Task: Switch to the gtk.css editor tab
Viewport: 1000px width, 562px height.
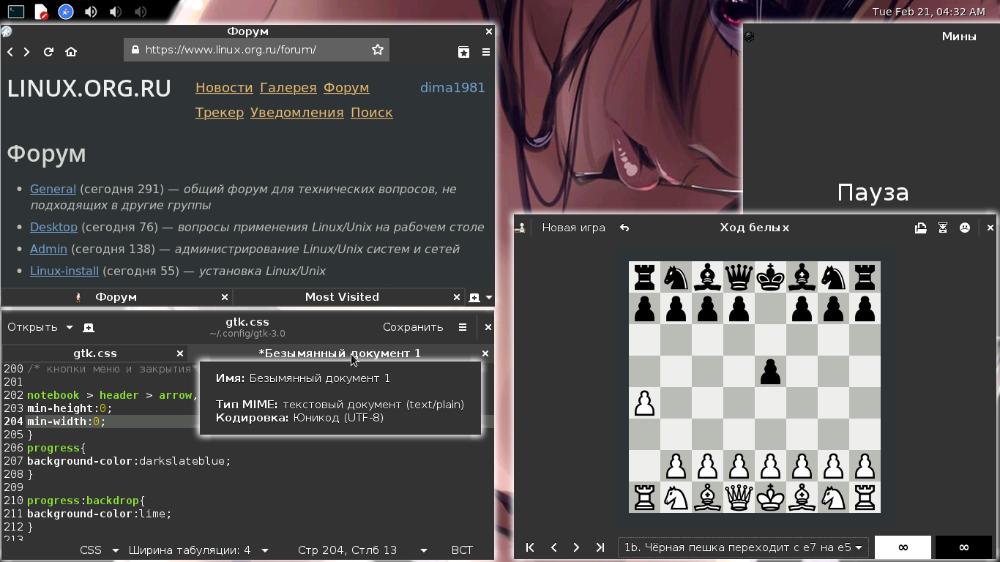Action: (x=95, y=353)
